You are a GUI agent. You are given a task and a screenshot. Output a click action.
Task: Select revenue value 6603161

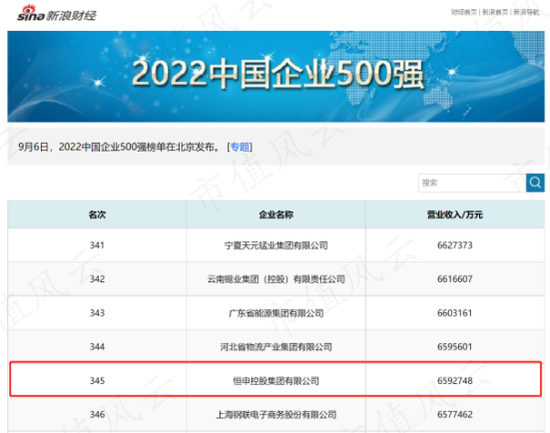(455, 313)
